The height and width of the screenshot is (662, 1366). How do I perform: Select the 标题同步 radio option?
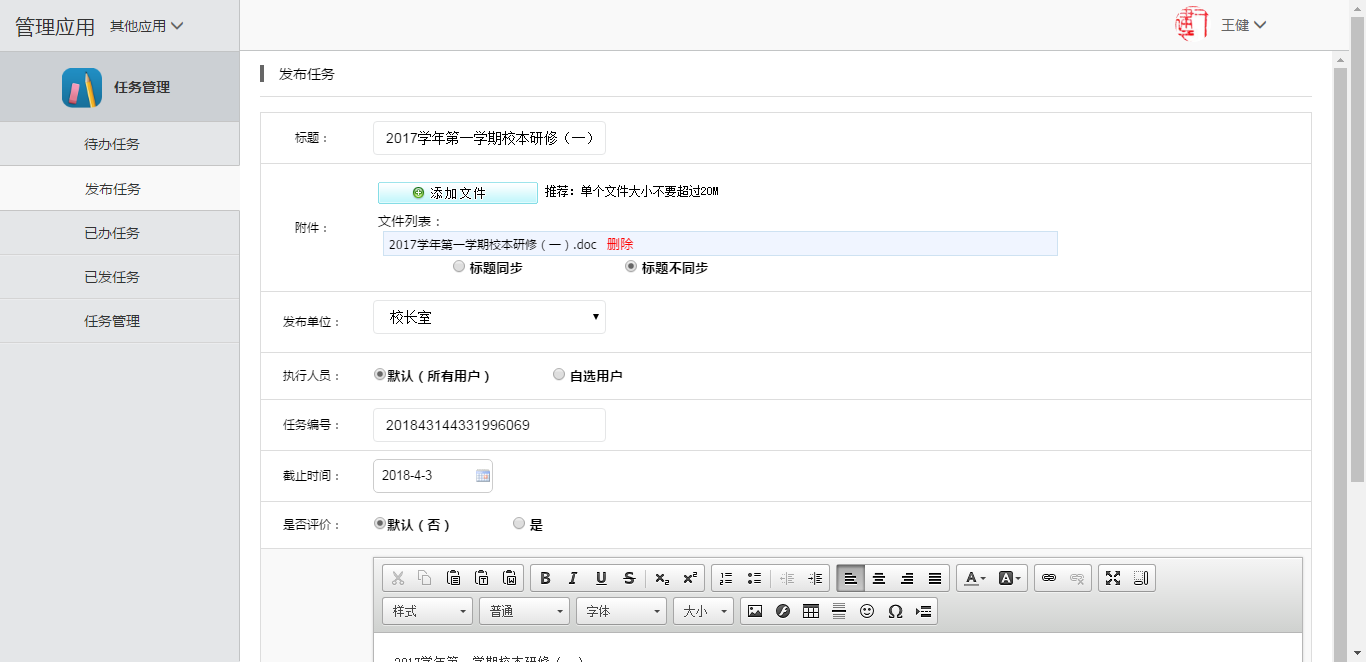(x=459, y=267)
